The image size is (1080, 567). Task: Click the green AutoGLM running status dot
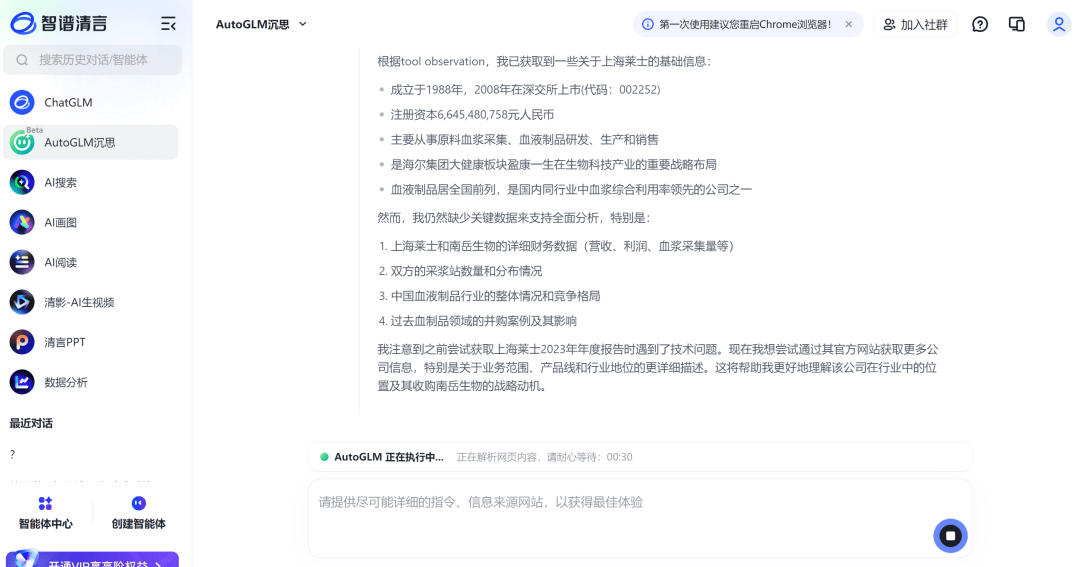coord(324,457)
